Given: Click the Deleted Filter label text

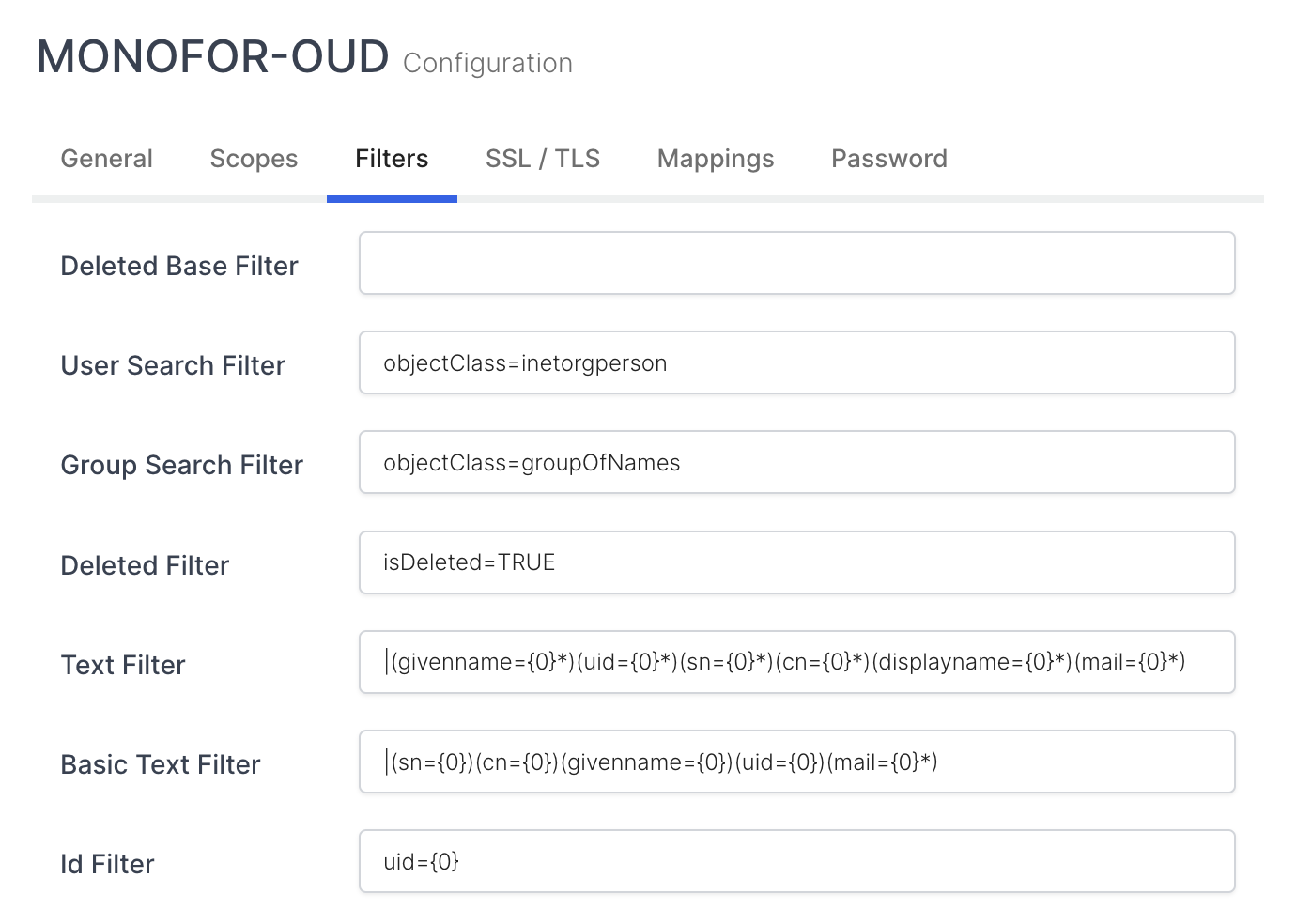Looking at the screenshot, I should coord(145,565).
